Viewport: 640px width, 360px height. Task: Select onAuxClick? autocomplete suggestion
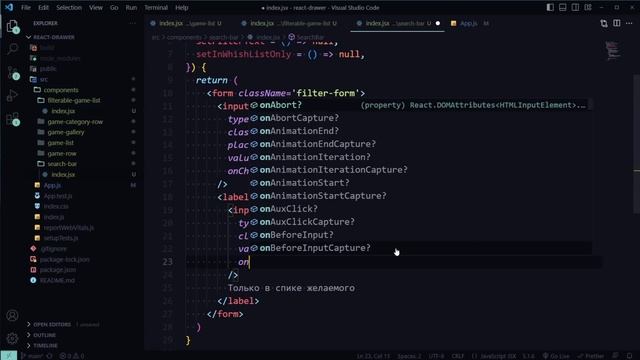420,209
